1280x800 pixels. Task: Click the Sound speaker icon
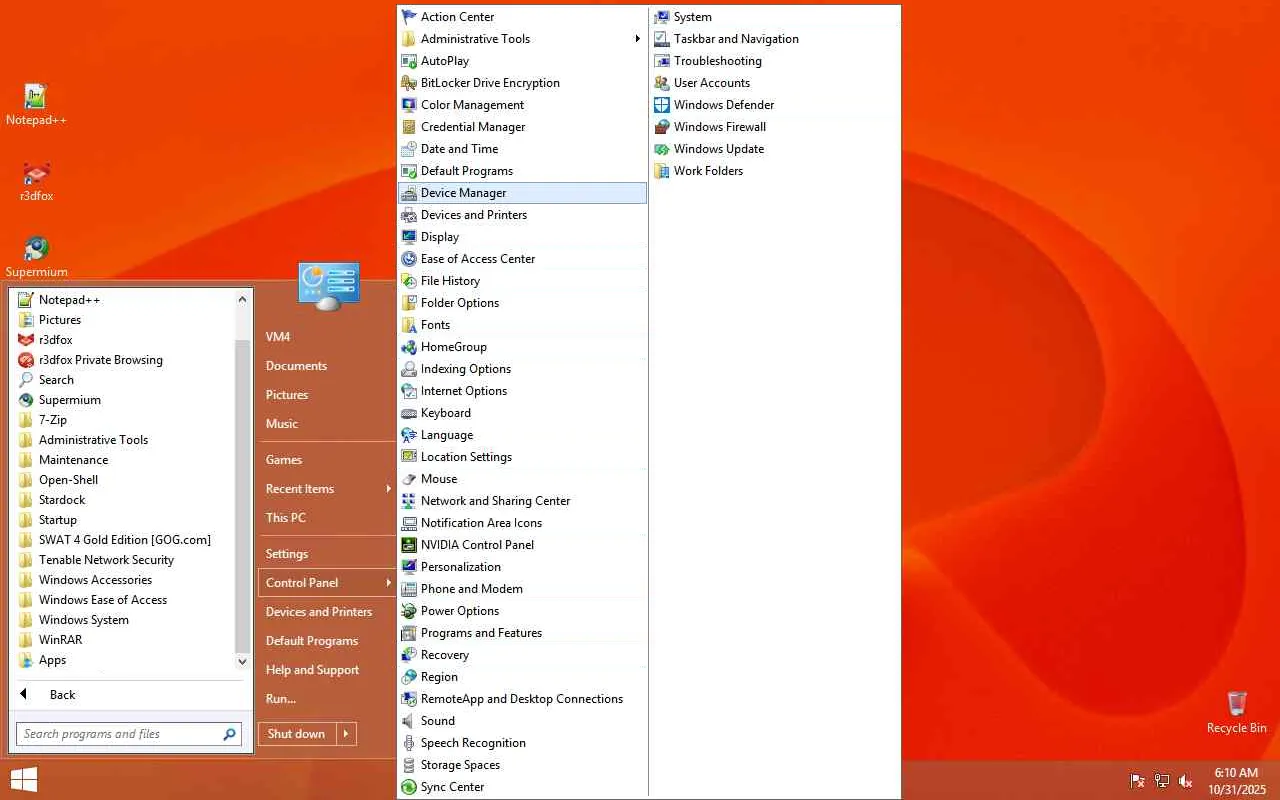[x=409, y=721]
